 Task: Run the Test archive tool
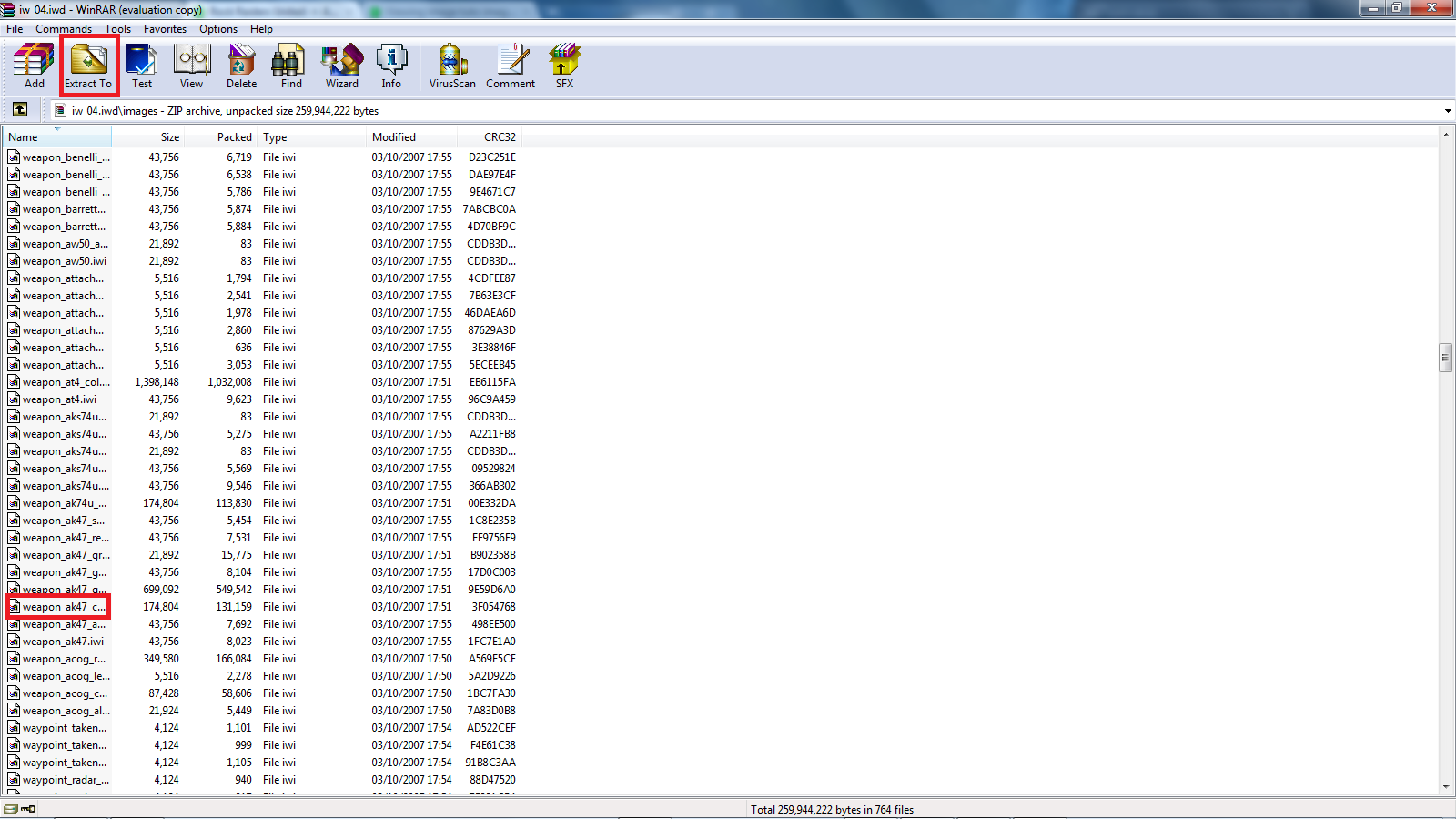[x=142, y=66]
